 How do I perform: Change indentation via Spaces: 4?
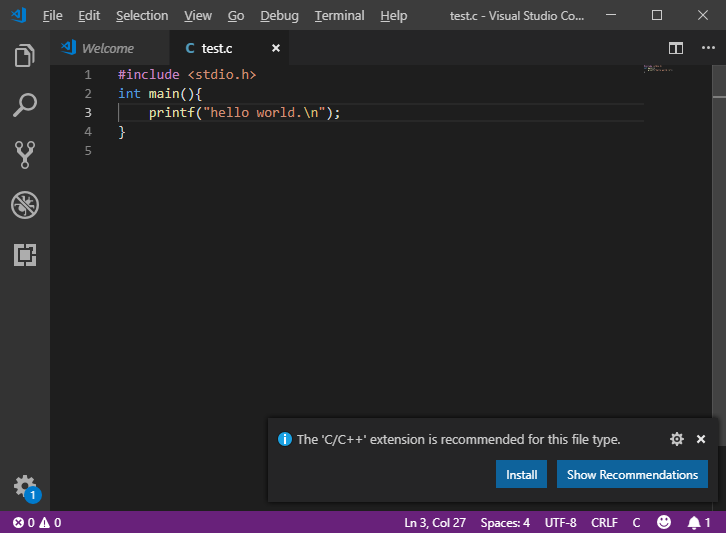tap(505, 523)
